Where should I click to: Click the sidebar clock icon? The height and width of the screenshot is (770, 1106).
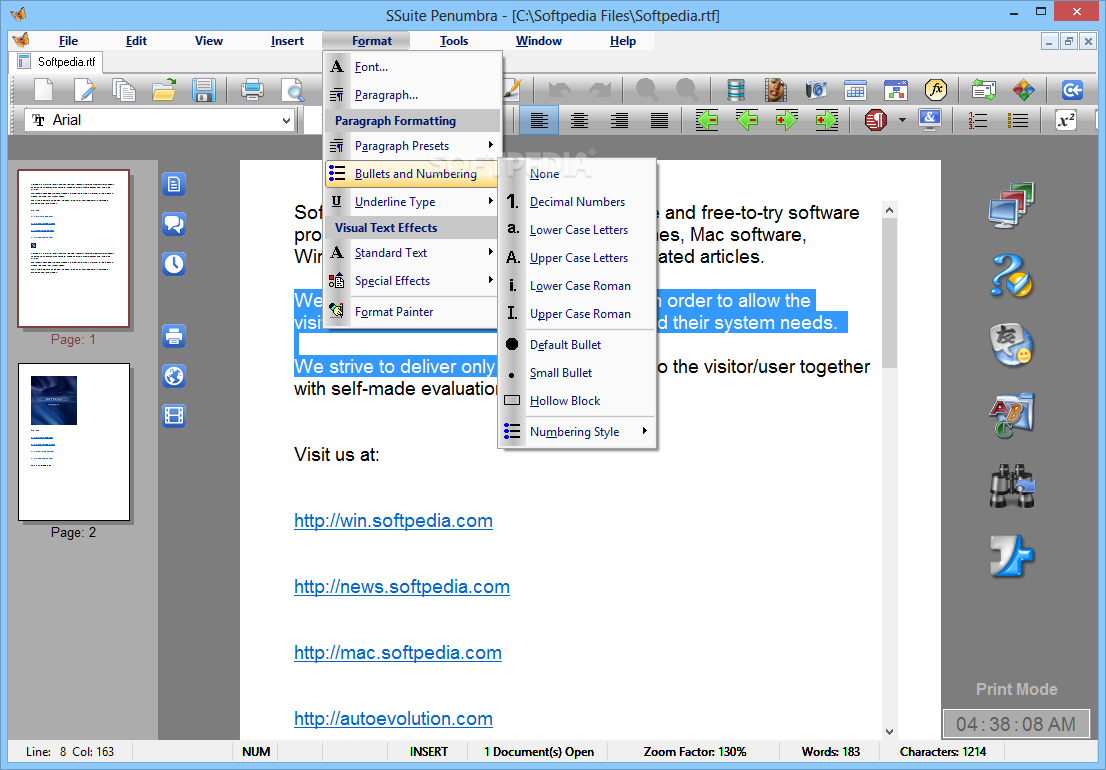point(174,264)
